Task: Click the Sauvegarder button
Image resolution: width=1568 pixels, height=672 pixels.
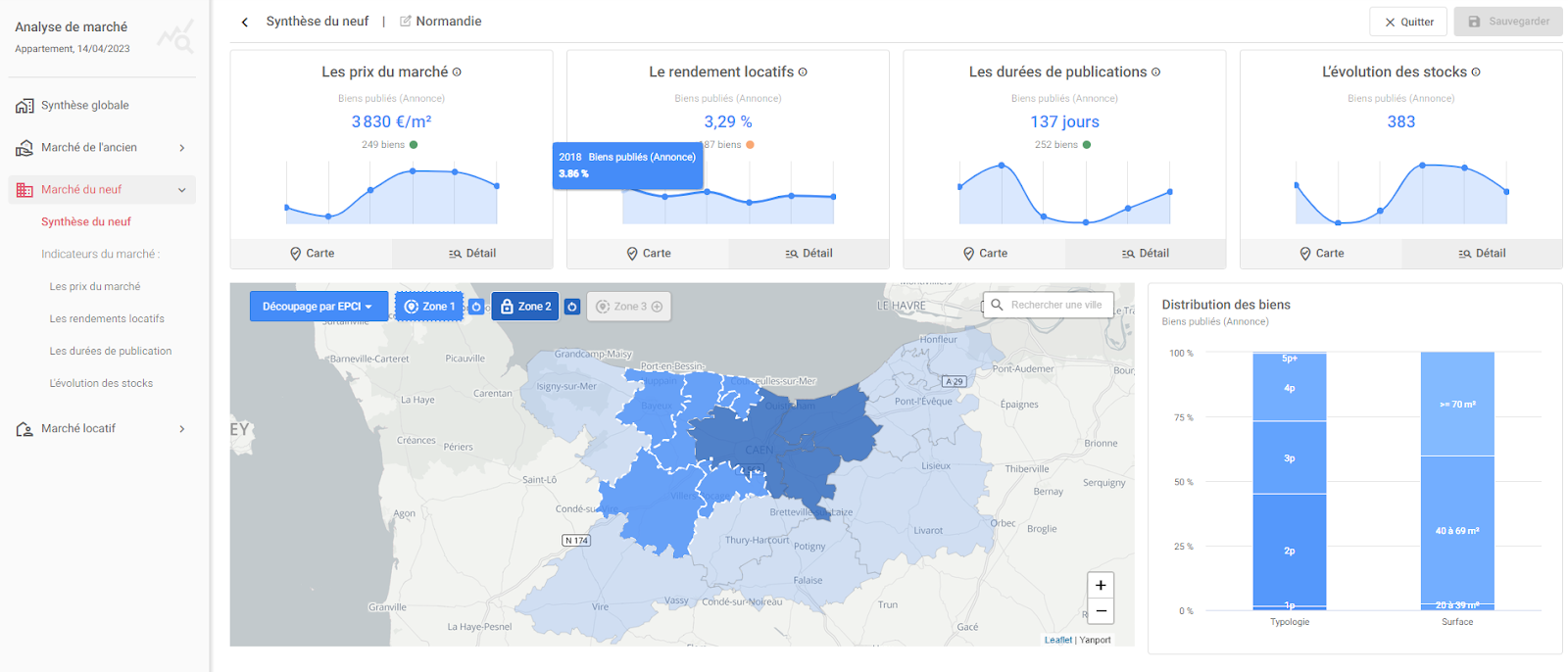Action: click(x=1508, y=22)
